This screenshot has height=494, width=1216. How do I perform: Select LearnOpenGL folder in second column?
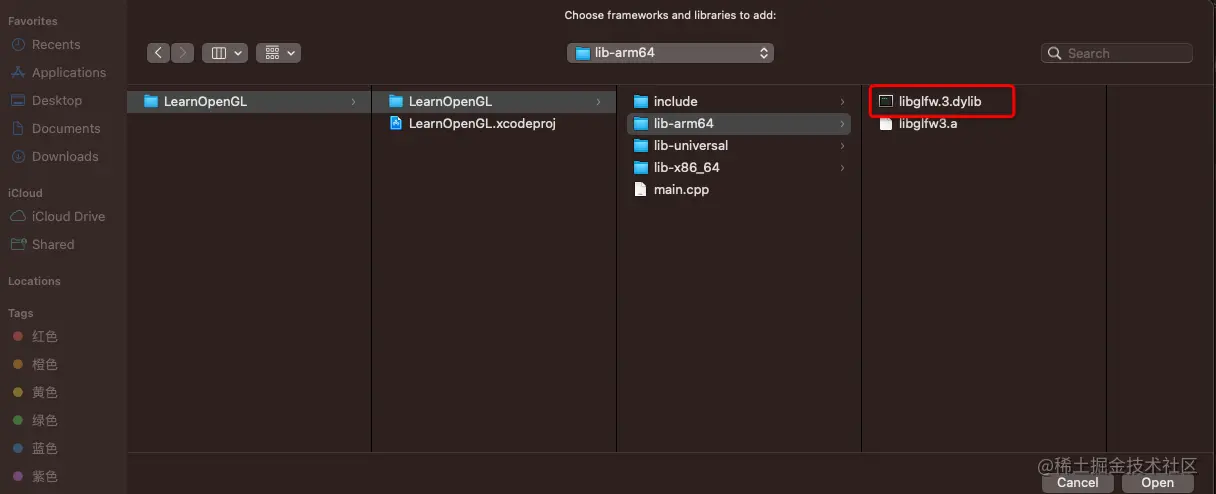coord(494,101)
